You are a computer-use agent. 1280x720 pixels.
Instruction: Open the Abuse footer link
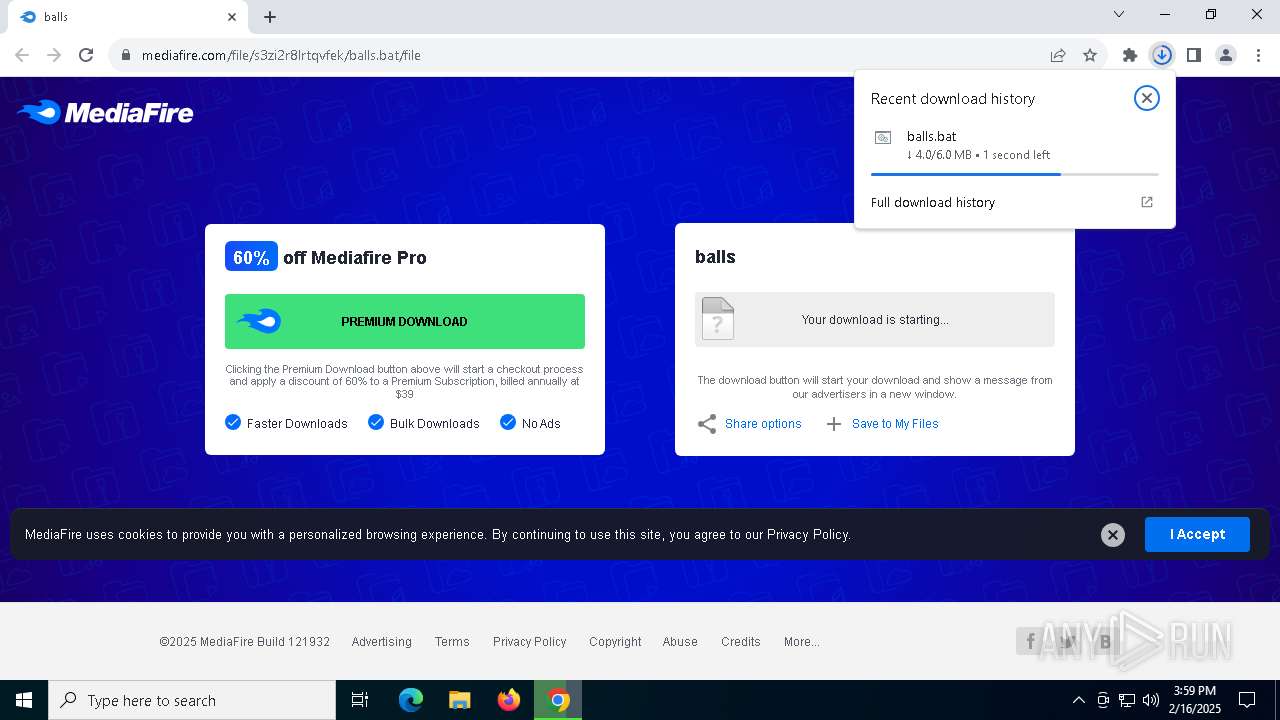point(680,642)
